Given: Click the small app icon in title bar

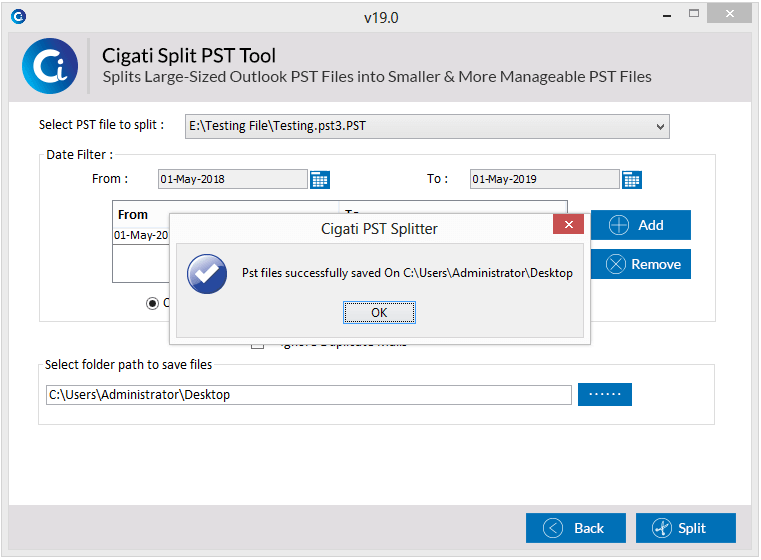Looking at the screenshot, I should pyautogui.click(x=18, y=17).
